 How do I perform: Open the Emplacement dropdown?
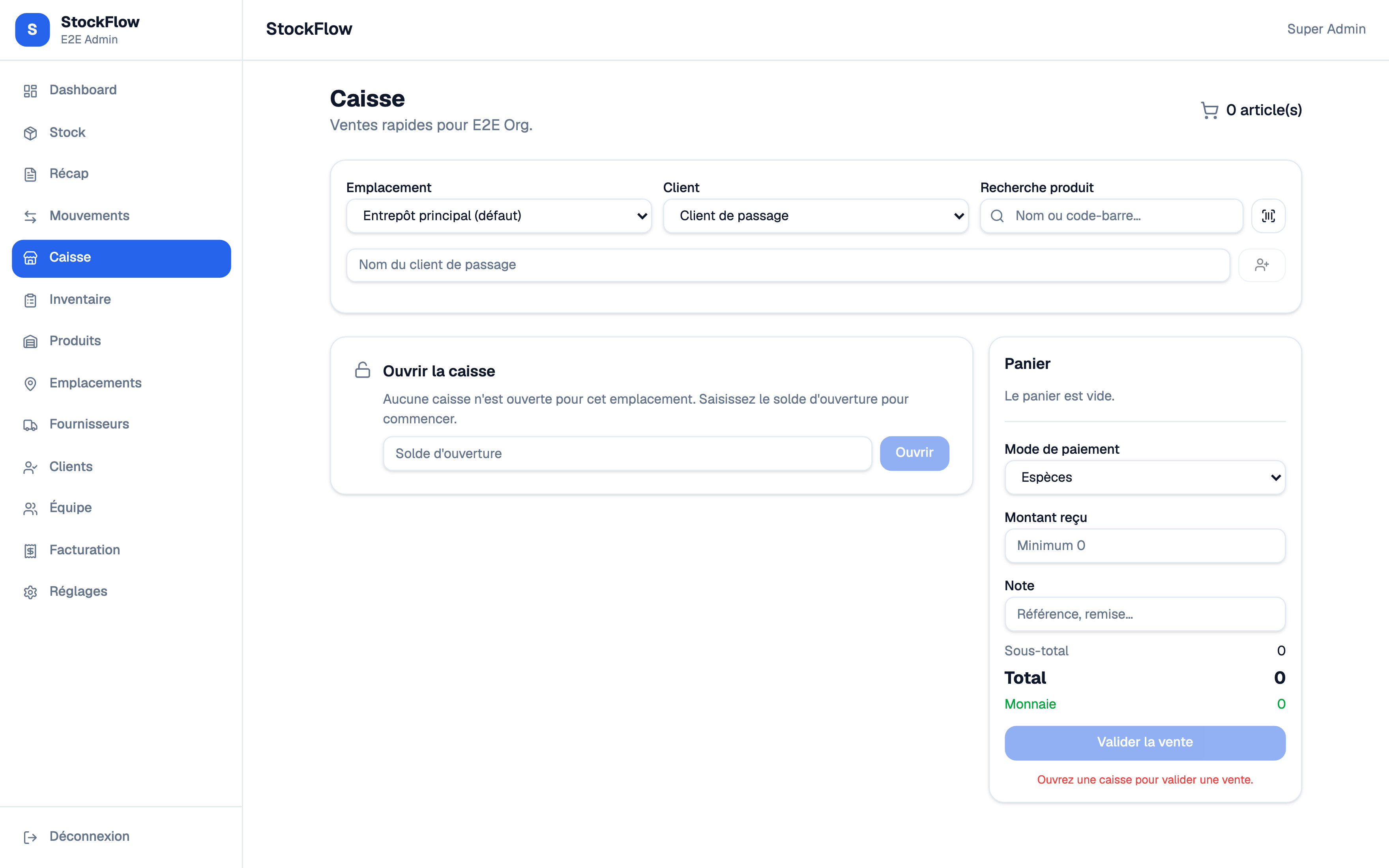[499, 216]
